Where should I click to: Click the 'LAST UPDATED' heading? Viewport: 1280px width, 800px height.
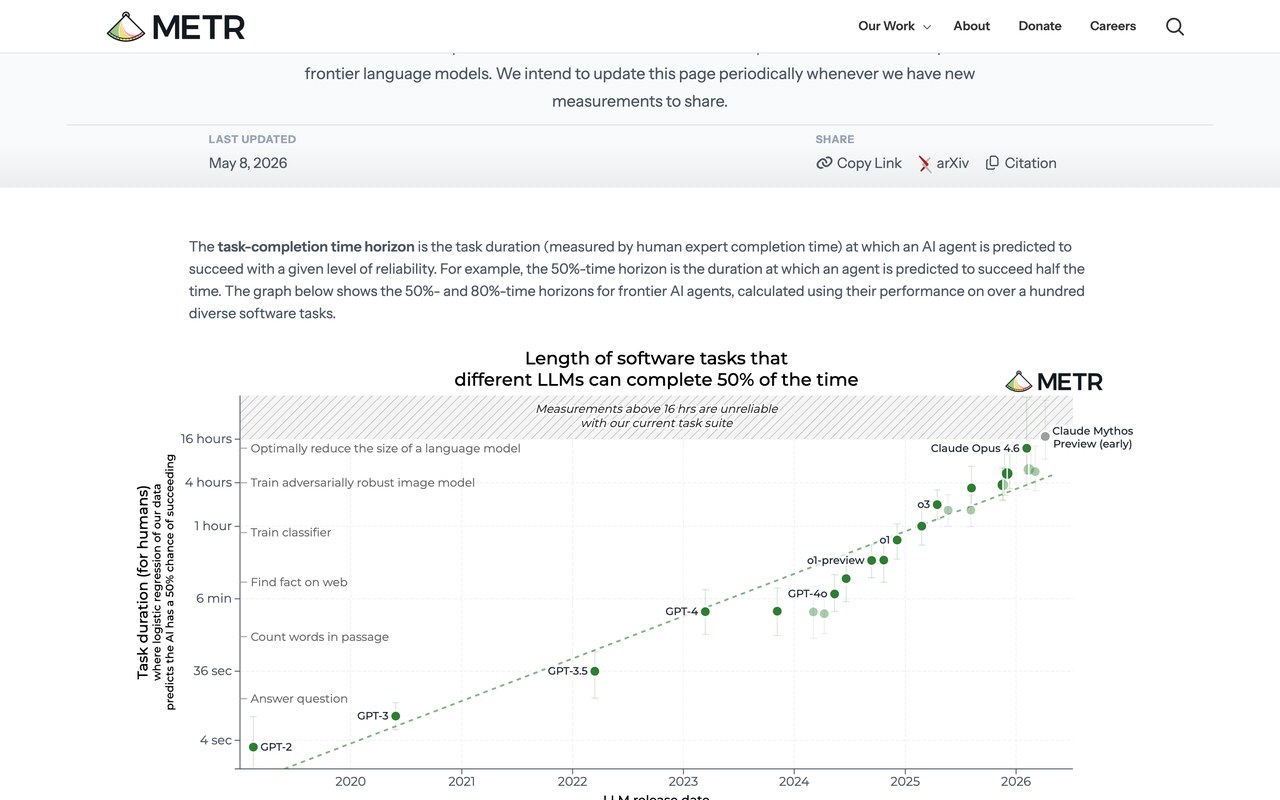(252, 139)
